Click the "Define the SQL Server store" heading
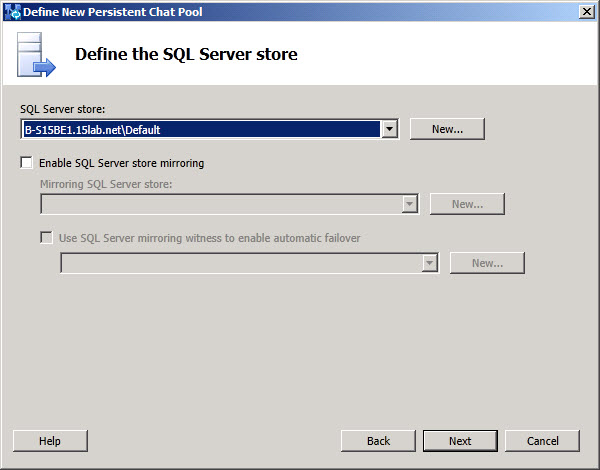The width and height of the screenshot is (600, 470). (186, 53)
